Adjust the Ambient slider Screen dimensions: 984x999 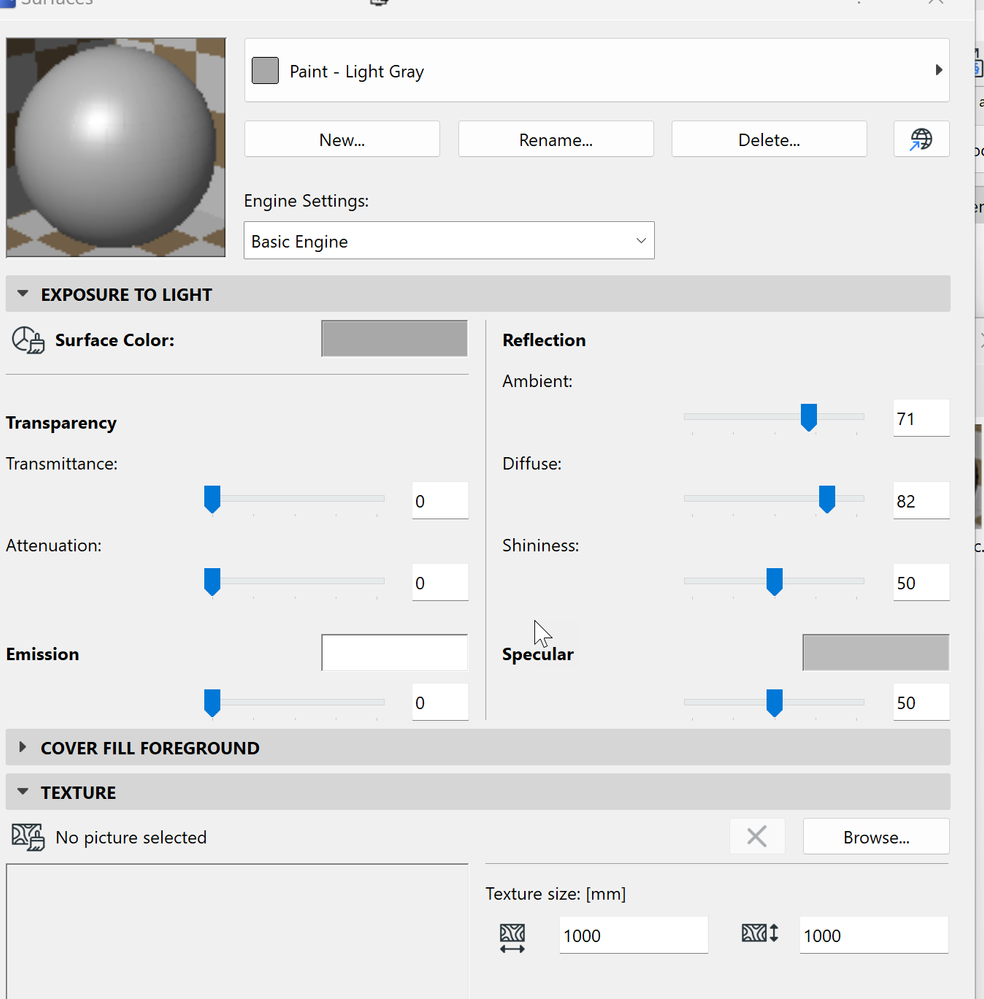coord(808,417)
